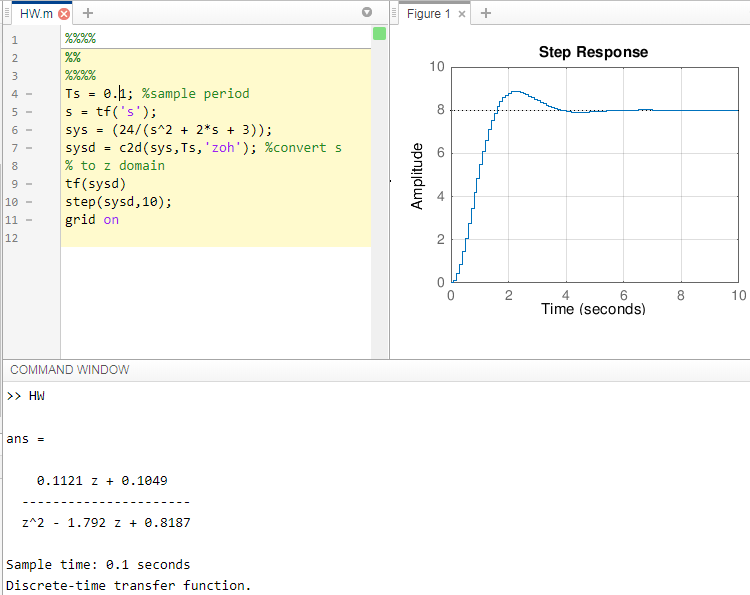Click the 'ans =' output line
Image resolution: width=750 pixels, height=595 pixels.
tap(25, 439)
